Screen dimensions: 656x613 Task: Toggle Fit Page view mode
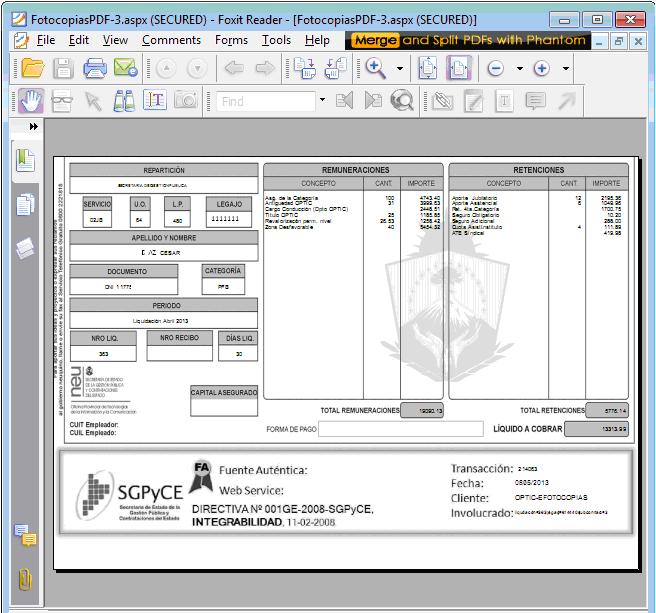pos(428,69)
